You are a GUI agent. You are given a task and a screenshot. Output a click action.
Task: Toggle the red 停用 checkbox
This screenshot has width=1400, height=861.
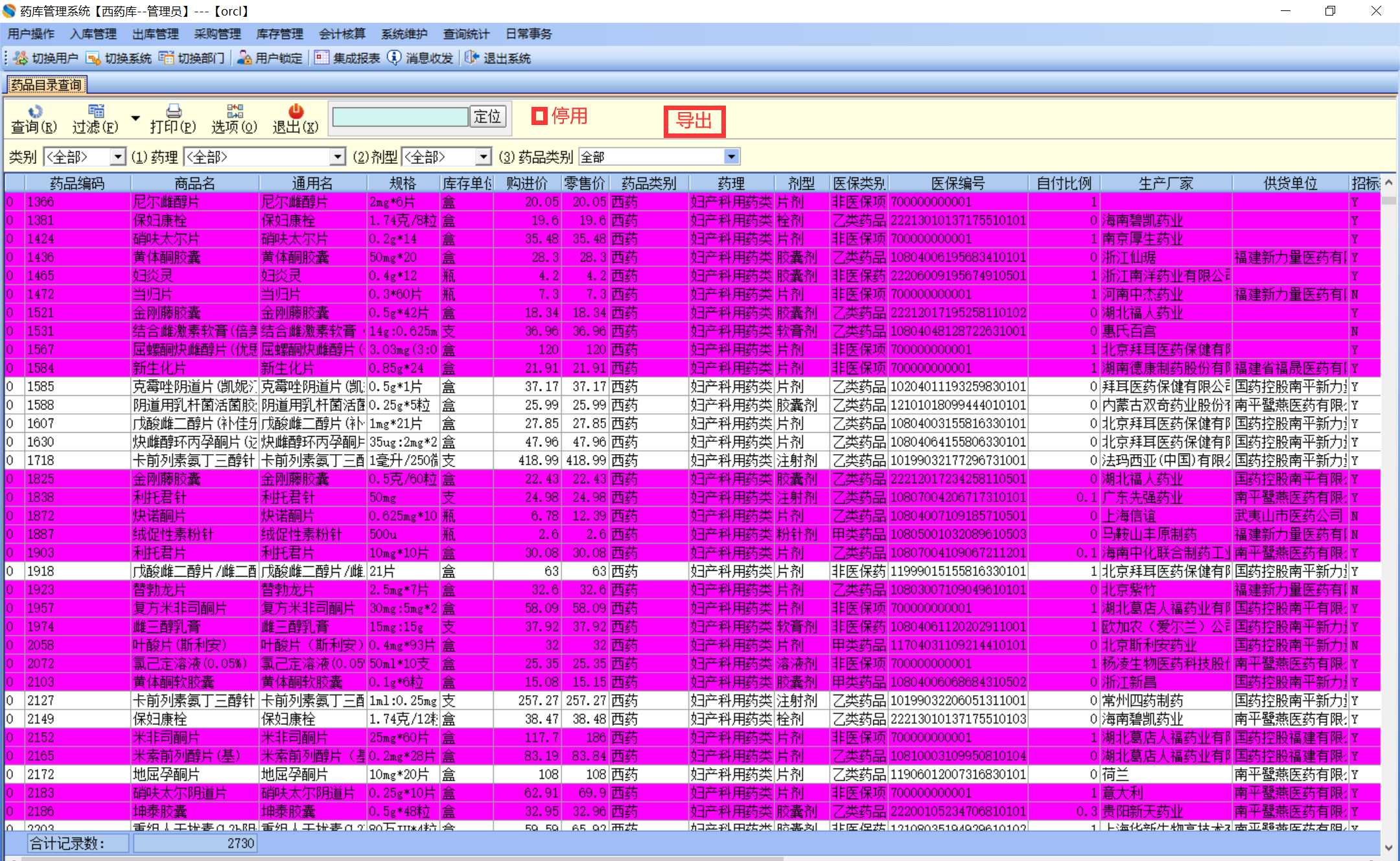click(539, 116)
